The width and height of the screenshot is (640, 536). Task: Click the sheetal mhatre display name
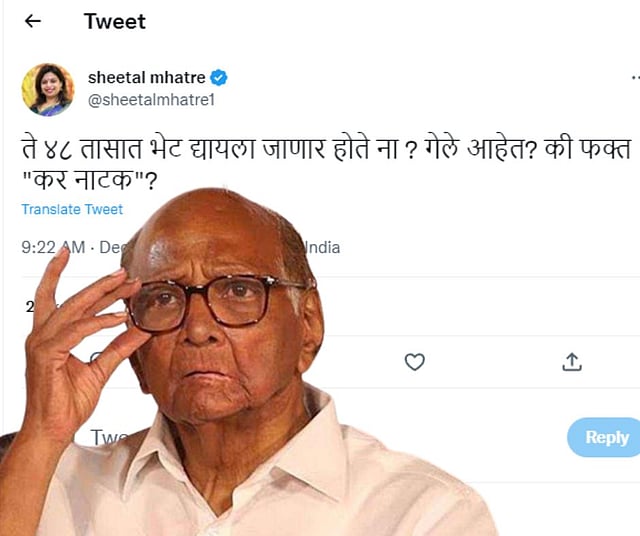[145, 78]
